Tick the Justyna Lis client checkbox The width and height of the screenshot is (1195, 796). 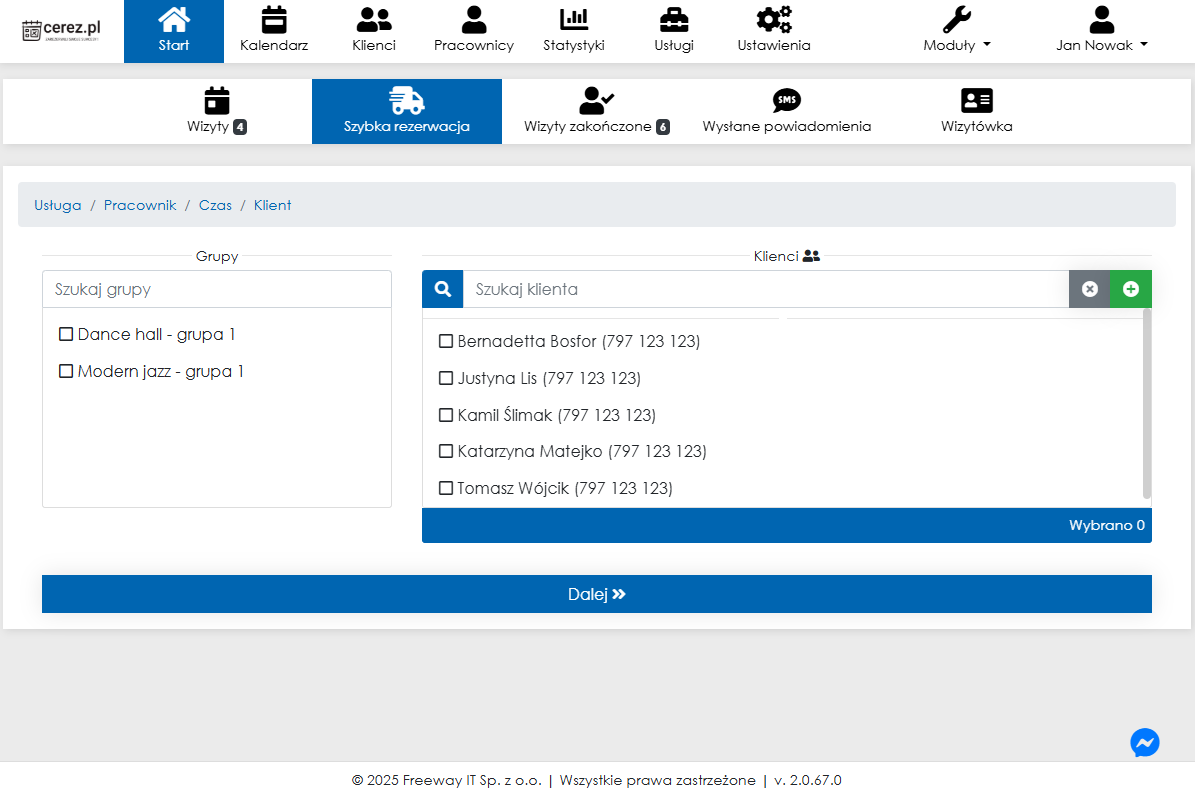446,378
